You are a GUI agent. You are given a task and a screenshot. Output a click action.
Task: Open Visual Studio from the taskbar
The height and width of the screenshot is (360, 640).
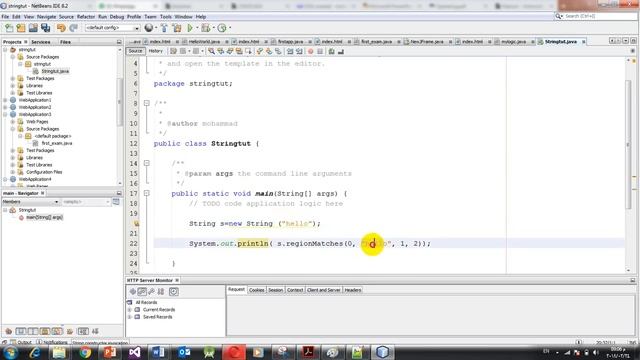135,352
